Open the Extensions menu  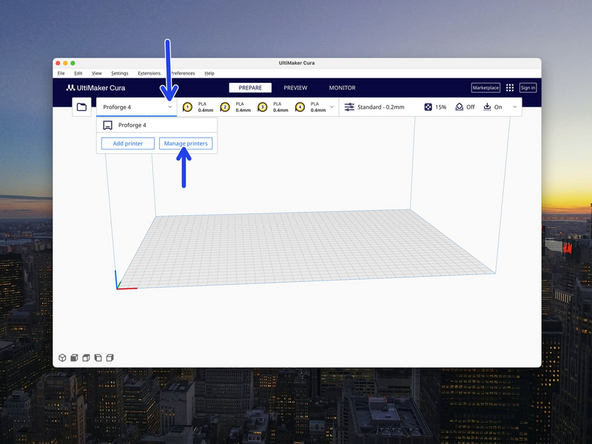click(149, 73)
